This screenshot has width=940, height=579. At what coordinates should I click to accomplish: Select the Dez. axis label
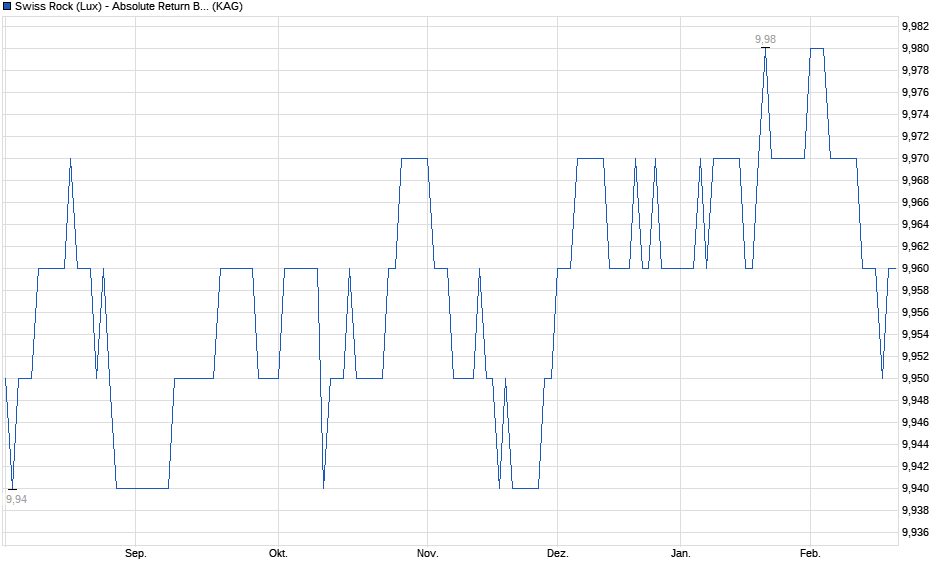[560, 551]
